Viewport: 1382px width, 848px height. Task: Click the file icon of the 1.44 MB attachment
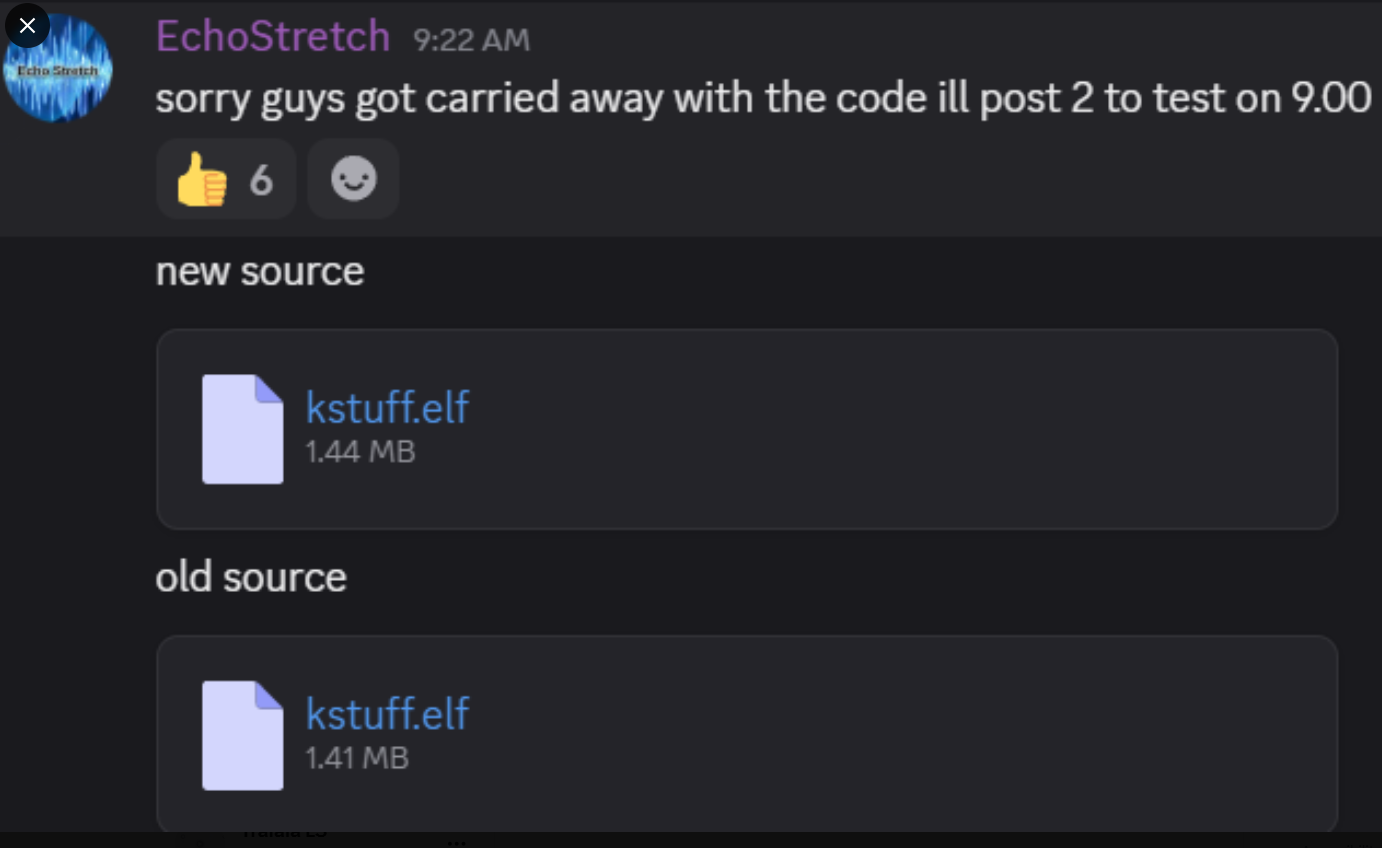(242, 429)
